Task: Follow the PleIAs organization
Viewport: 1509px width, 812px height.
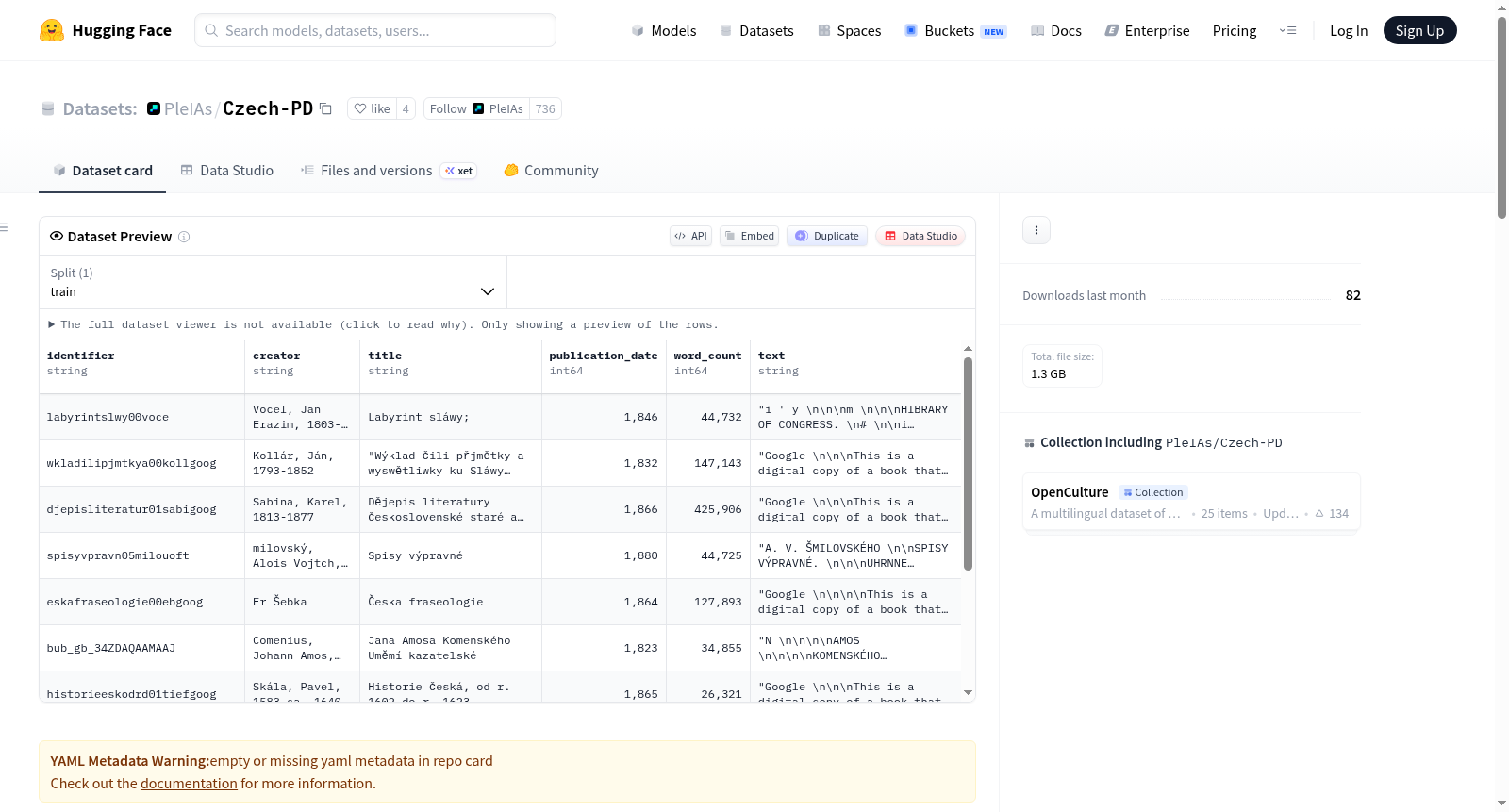Action: [476, 108]
